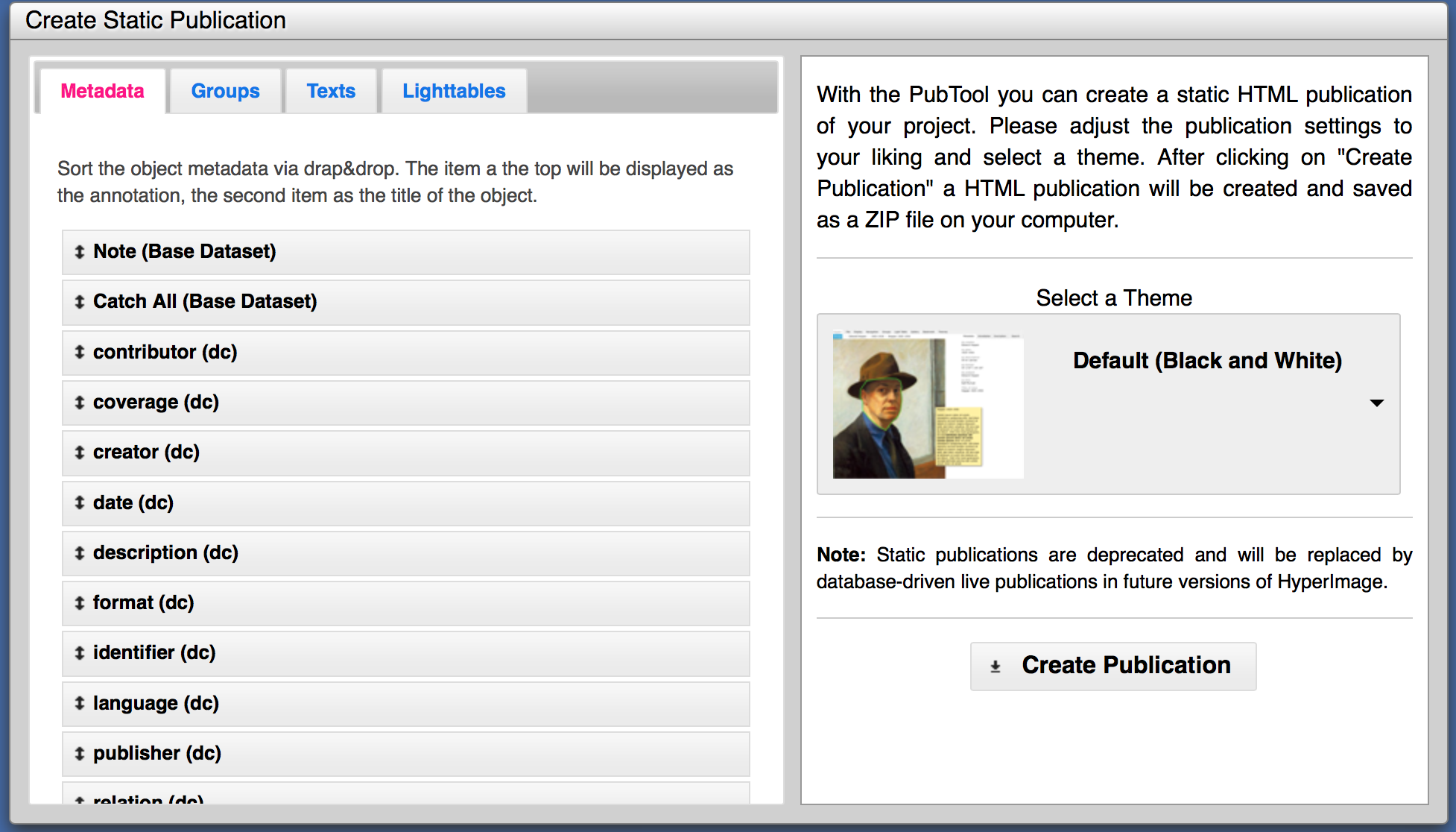Click the drag handle next to format (dc)
The height and width of the screenshot is (832, 1456).
click(80, 603)
